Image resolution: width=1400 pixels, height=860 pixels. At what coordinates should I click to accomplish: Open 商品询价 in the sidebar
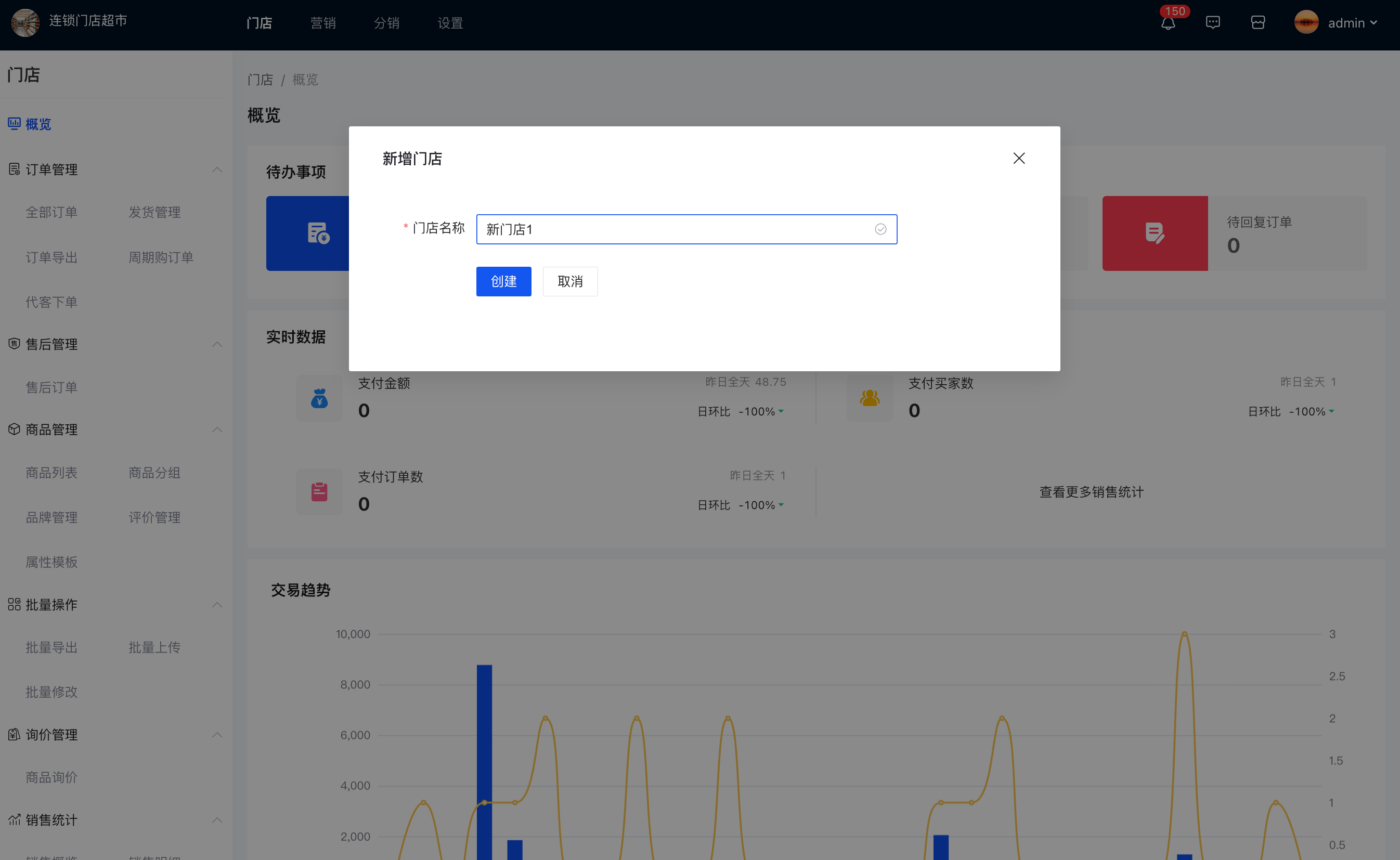point(51,777)
